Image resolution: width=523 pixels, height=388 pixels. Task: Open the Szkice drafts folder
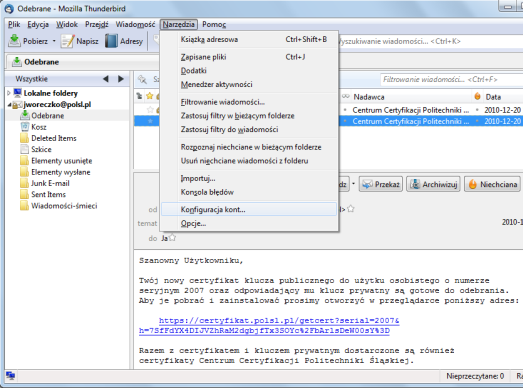pos(41,149)
